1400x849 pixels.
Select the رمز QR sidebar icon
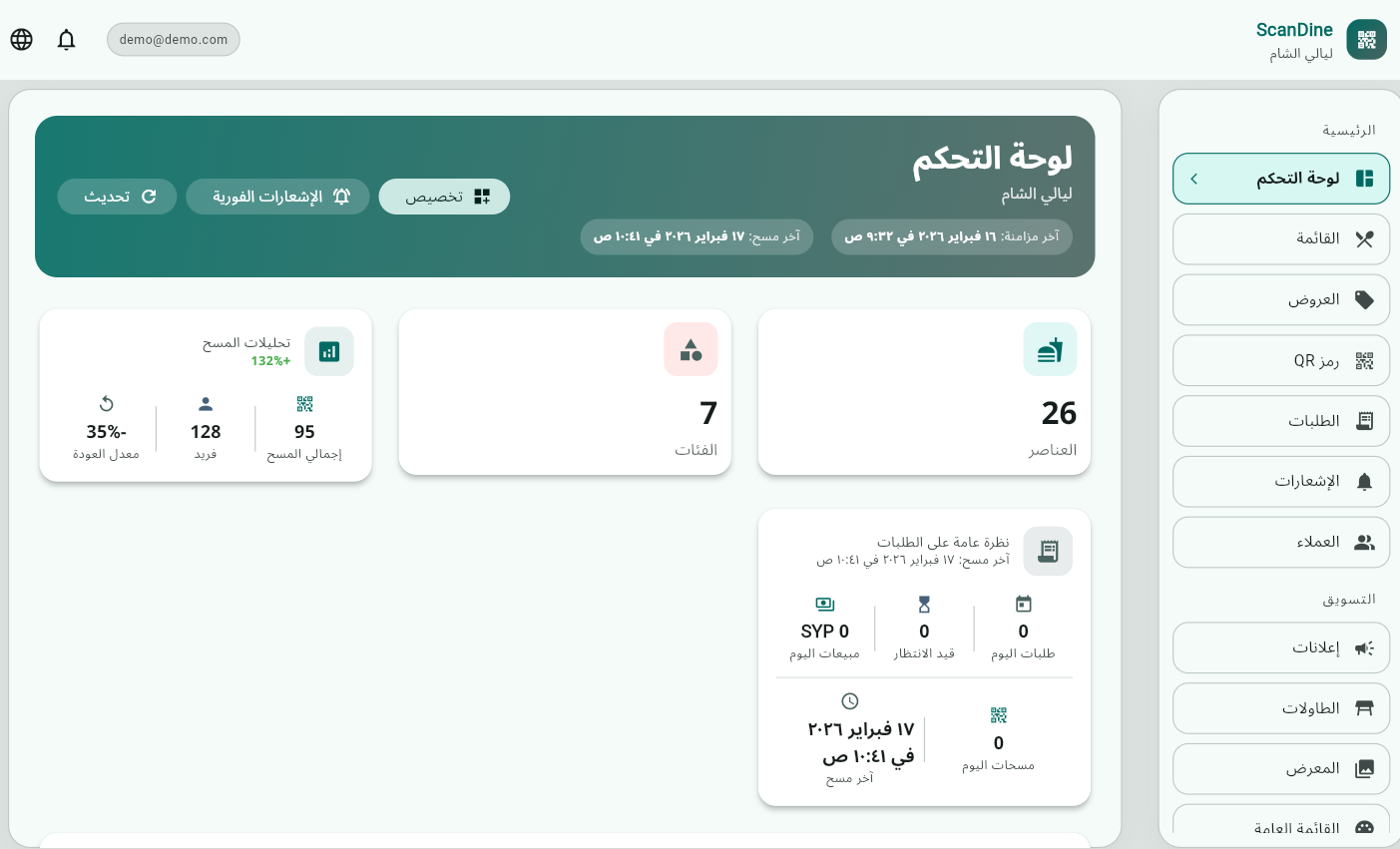point(1364,360)
